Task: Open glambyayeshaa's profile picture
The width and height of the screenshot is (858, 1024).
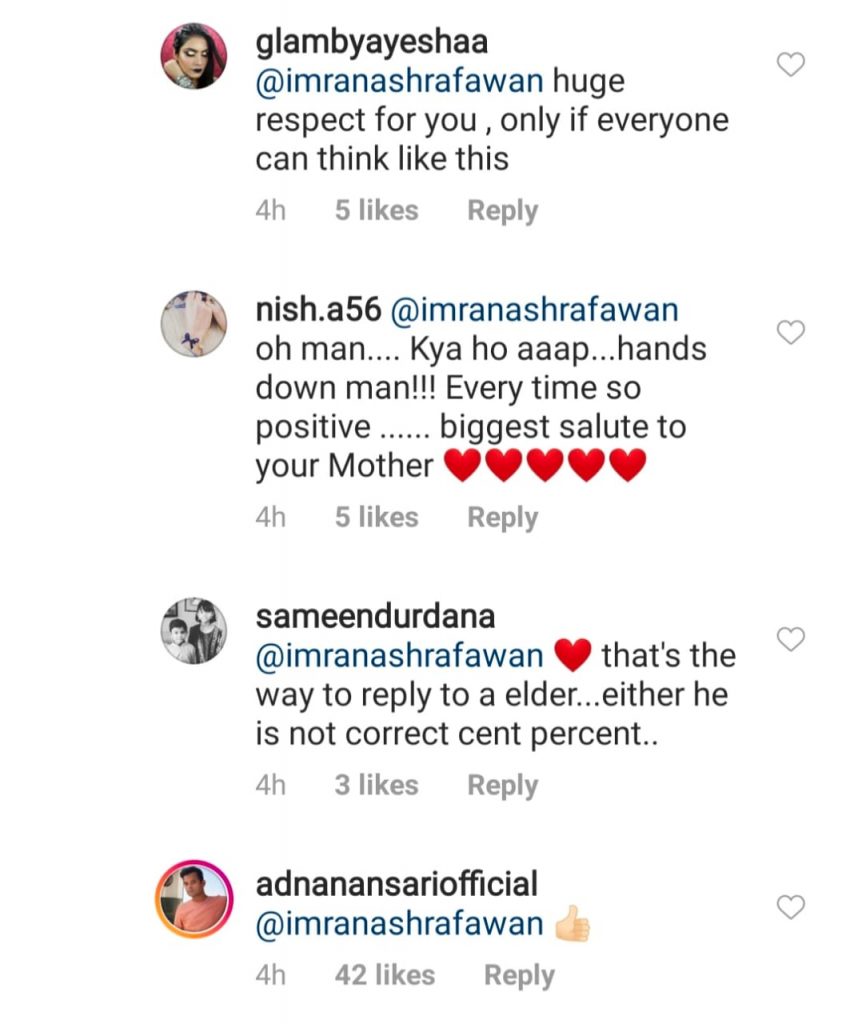Action: pyautogui.click(x=196, y=58)
